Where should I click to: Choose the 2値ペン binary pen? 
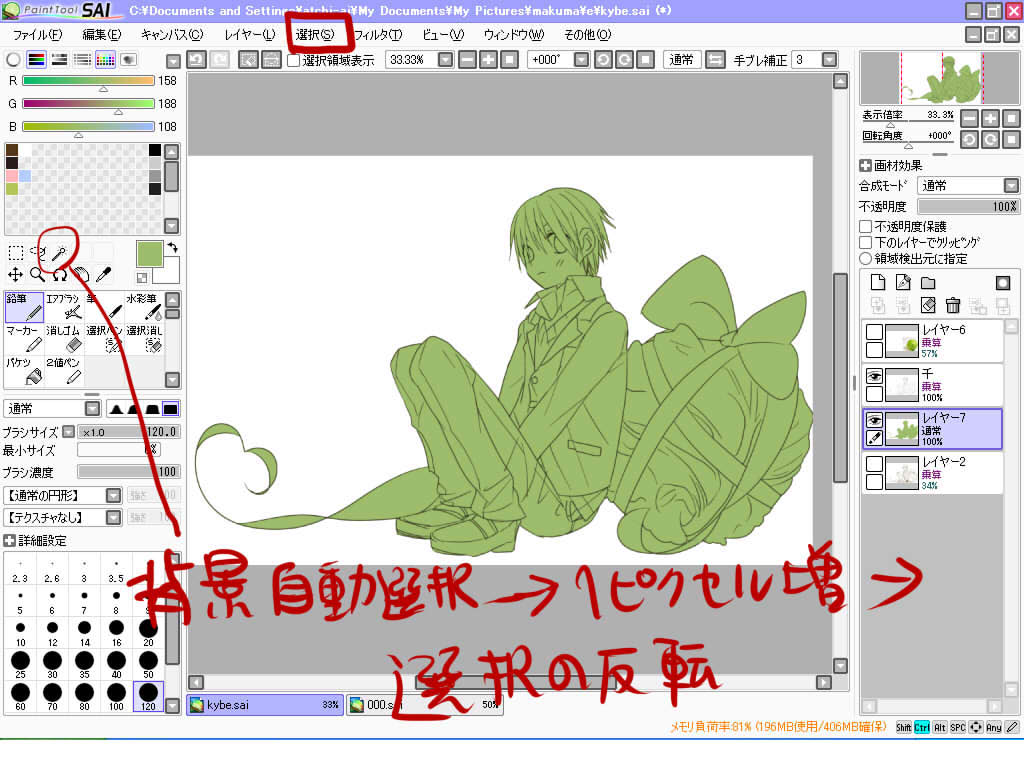click(64, 371)
